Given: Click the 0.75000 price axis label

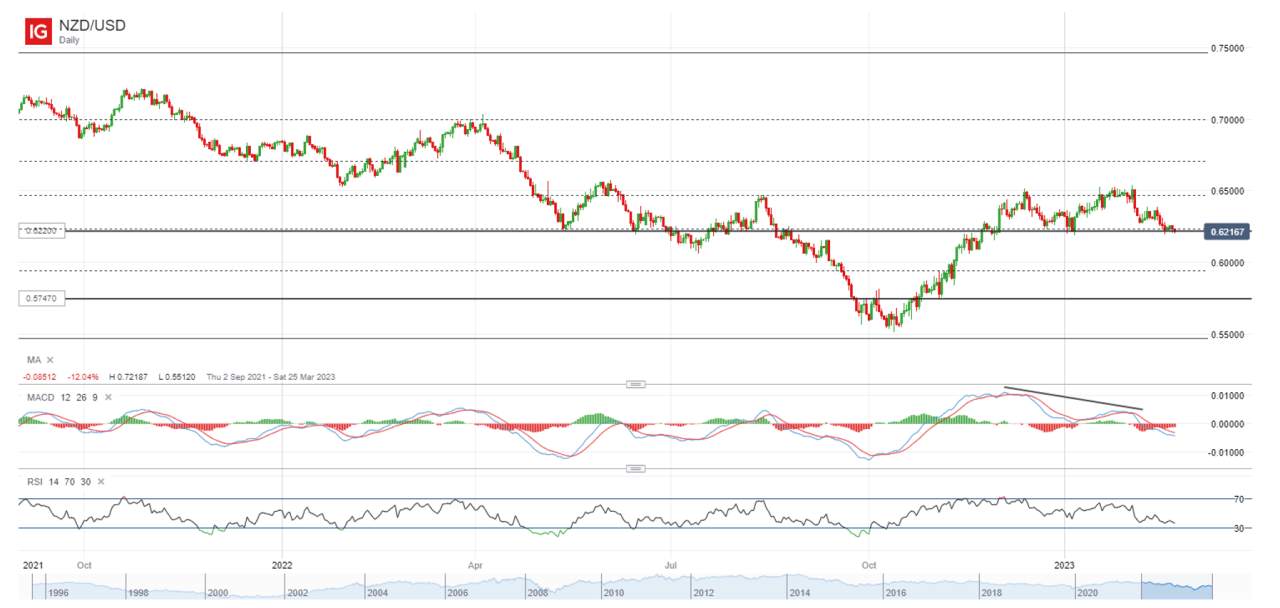Looking at the screenshot, I should 1228,48.
